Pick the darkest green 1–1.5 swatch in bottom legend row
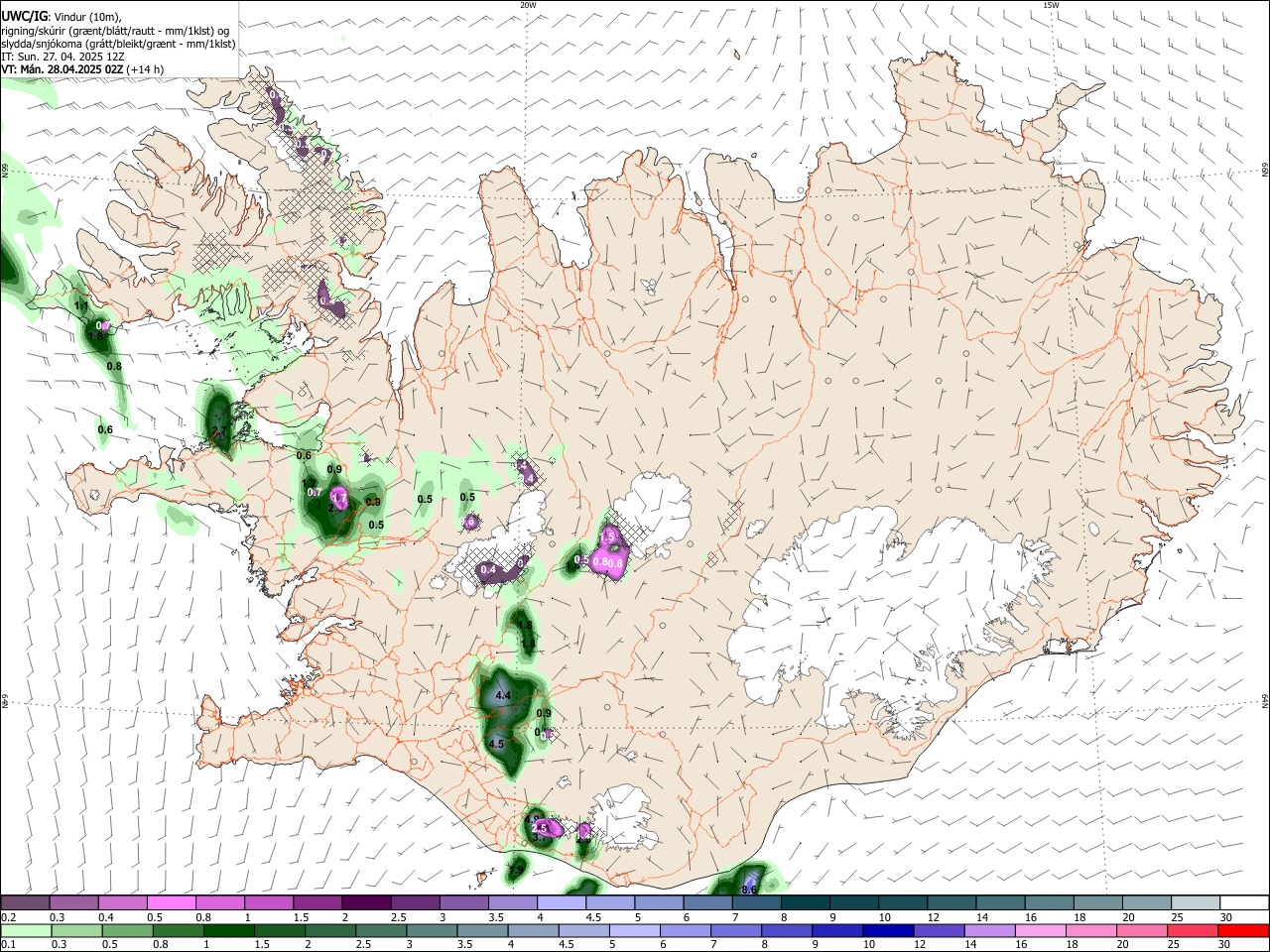Image resolution: width=1270 pixels, height=952 pixels. tap(229, 930)
